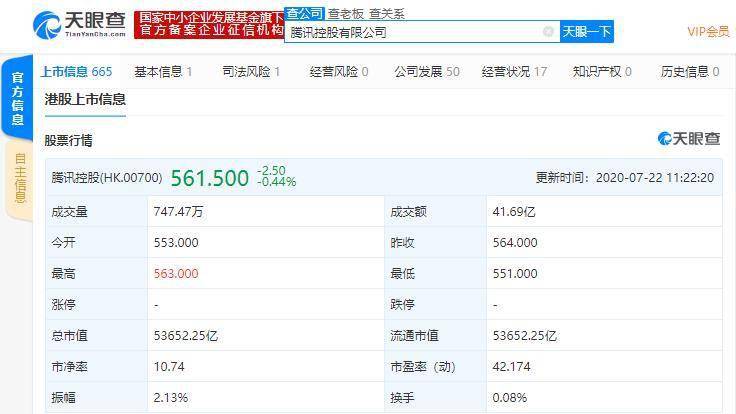This screenshot has width=736, height=414.
Task: Click the price change -2.50
Action: [272, 171]
